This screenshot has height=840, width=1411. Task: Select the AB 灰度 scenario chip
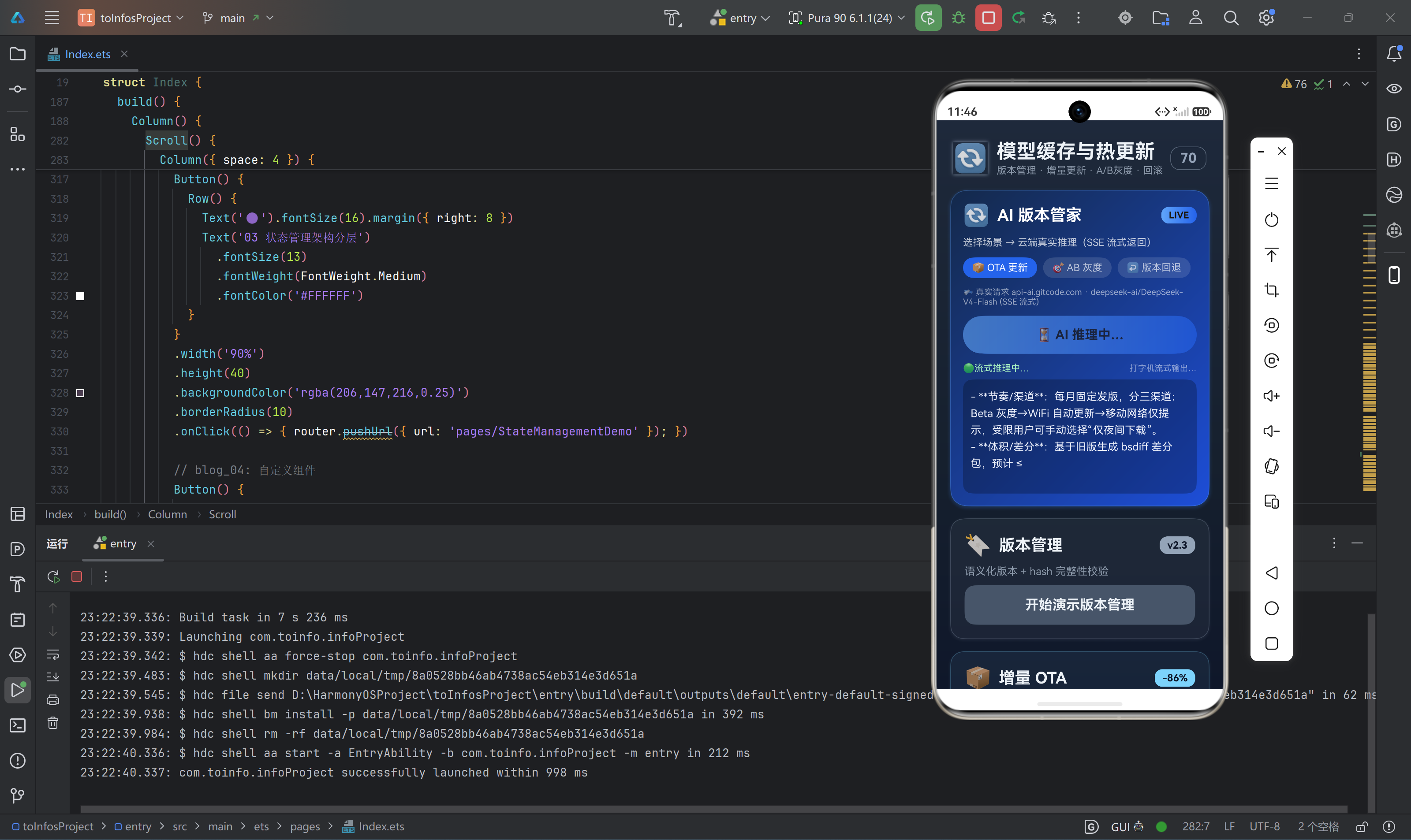pyautogui.click(x=1077, y=267)
